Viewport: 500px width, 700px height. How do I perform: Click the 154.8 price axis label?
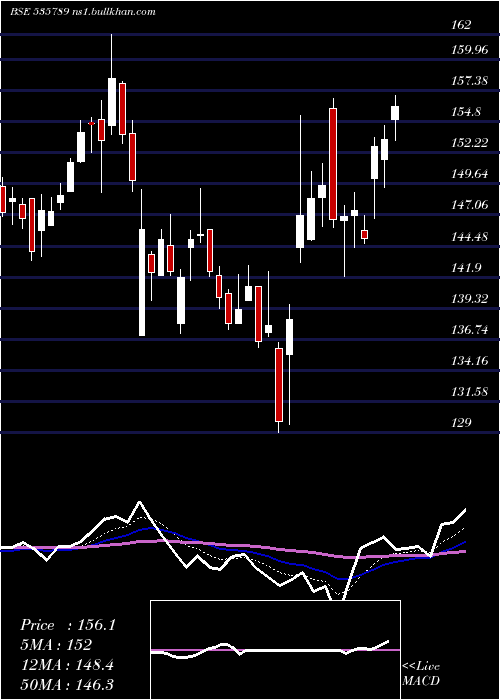tap(466, 112)
